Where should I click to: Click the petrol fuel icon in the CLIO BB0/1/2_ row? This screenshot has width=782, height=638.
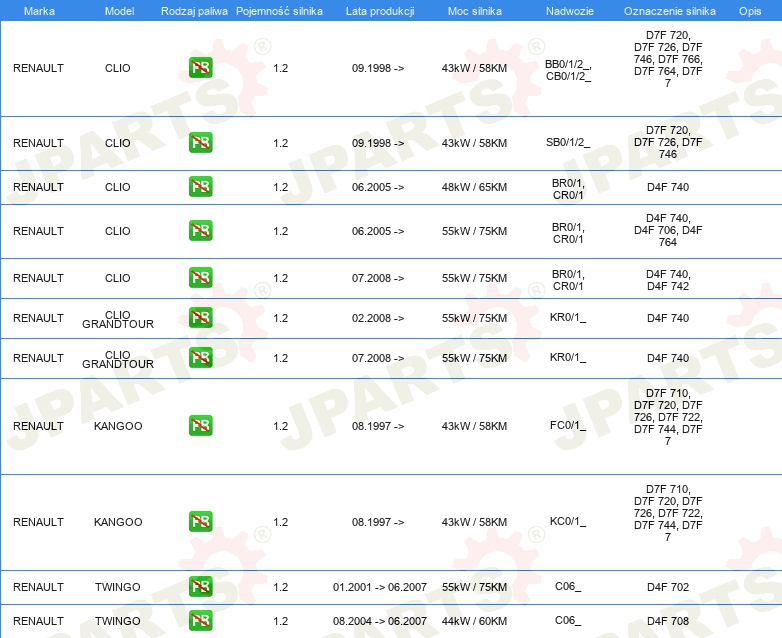click(x=200, y=67)
